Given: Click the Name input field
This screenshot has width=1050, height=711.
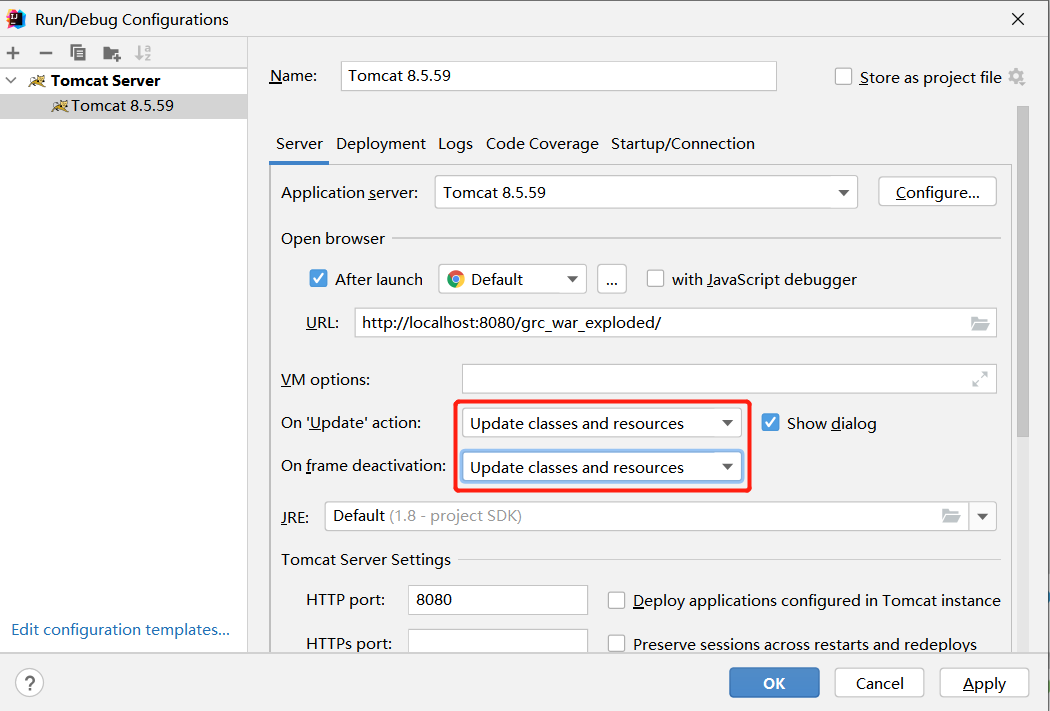Looking at the screenshot, I should click(x=558, y=76).
